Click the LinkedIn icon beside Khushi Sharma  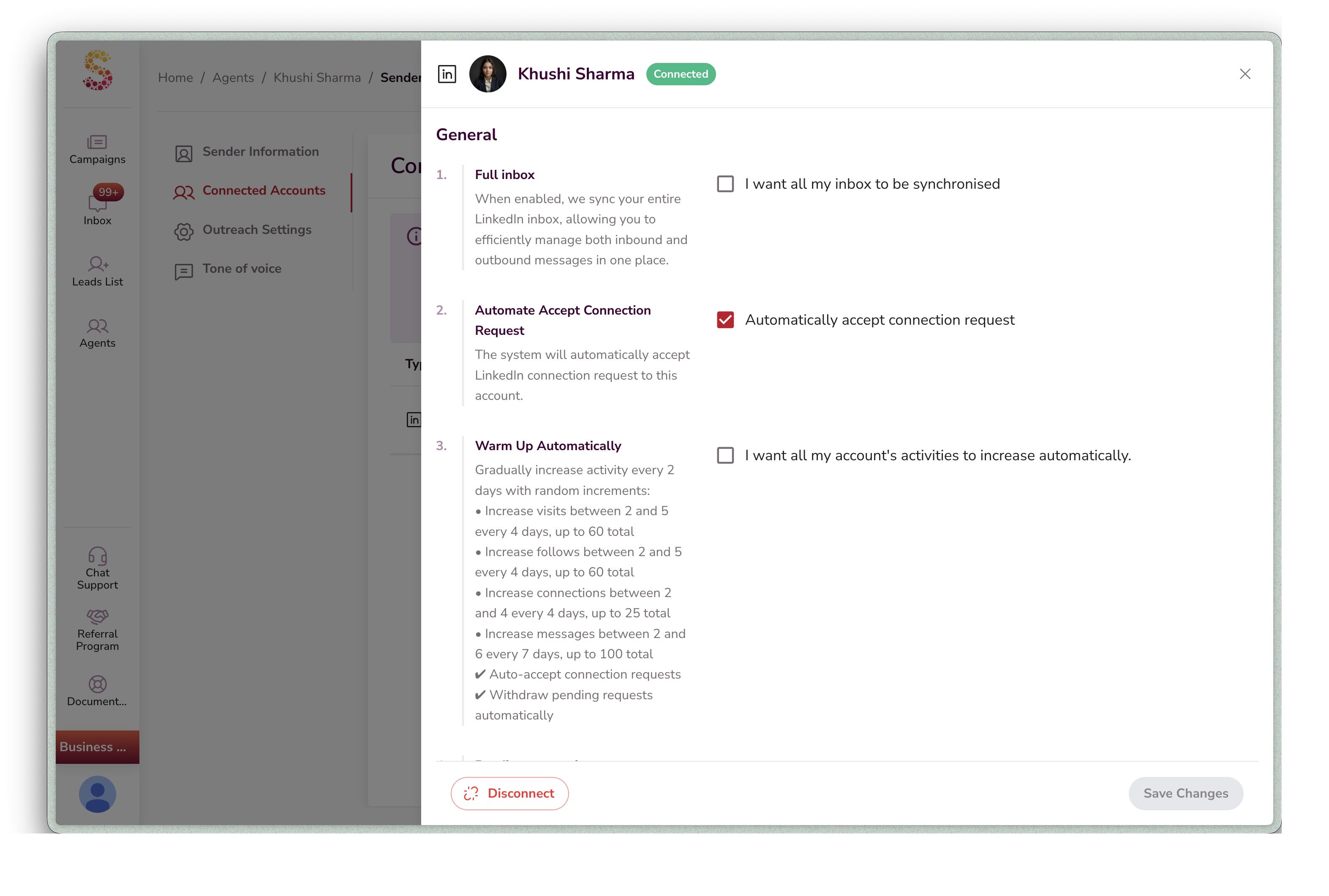[x=447, y=74]
